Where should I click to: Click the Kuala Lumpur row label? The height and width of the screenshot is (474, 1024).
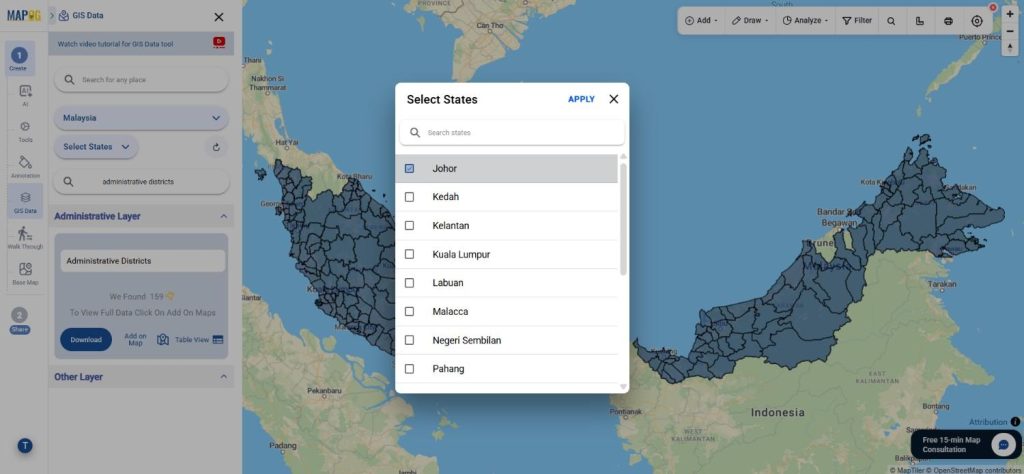click(461, 255)
